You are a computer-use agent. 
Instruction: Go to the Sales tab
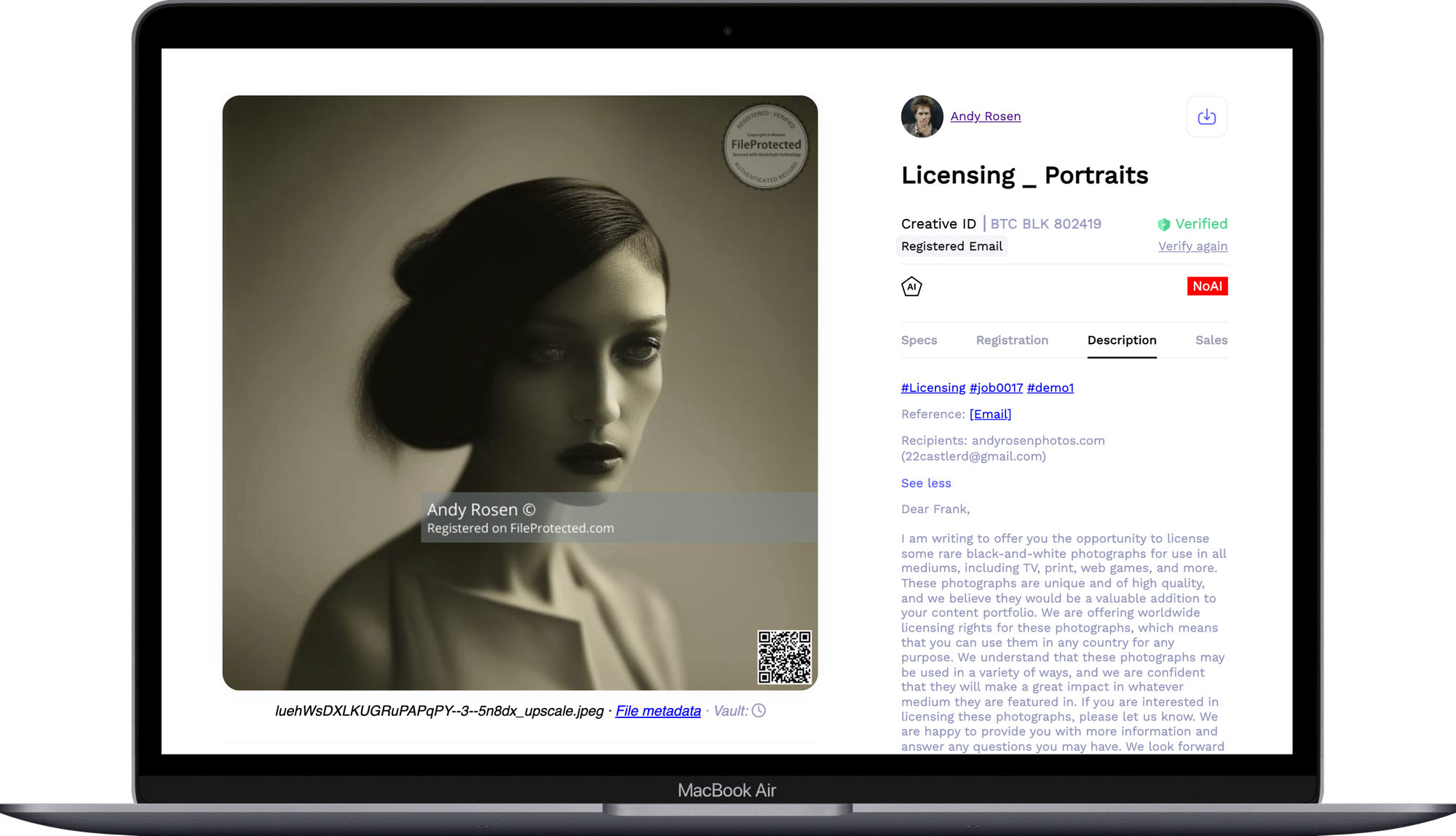point(1211,341)
